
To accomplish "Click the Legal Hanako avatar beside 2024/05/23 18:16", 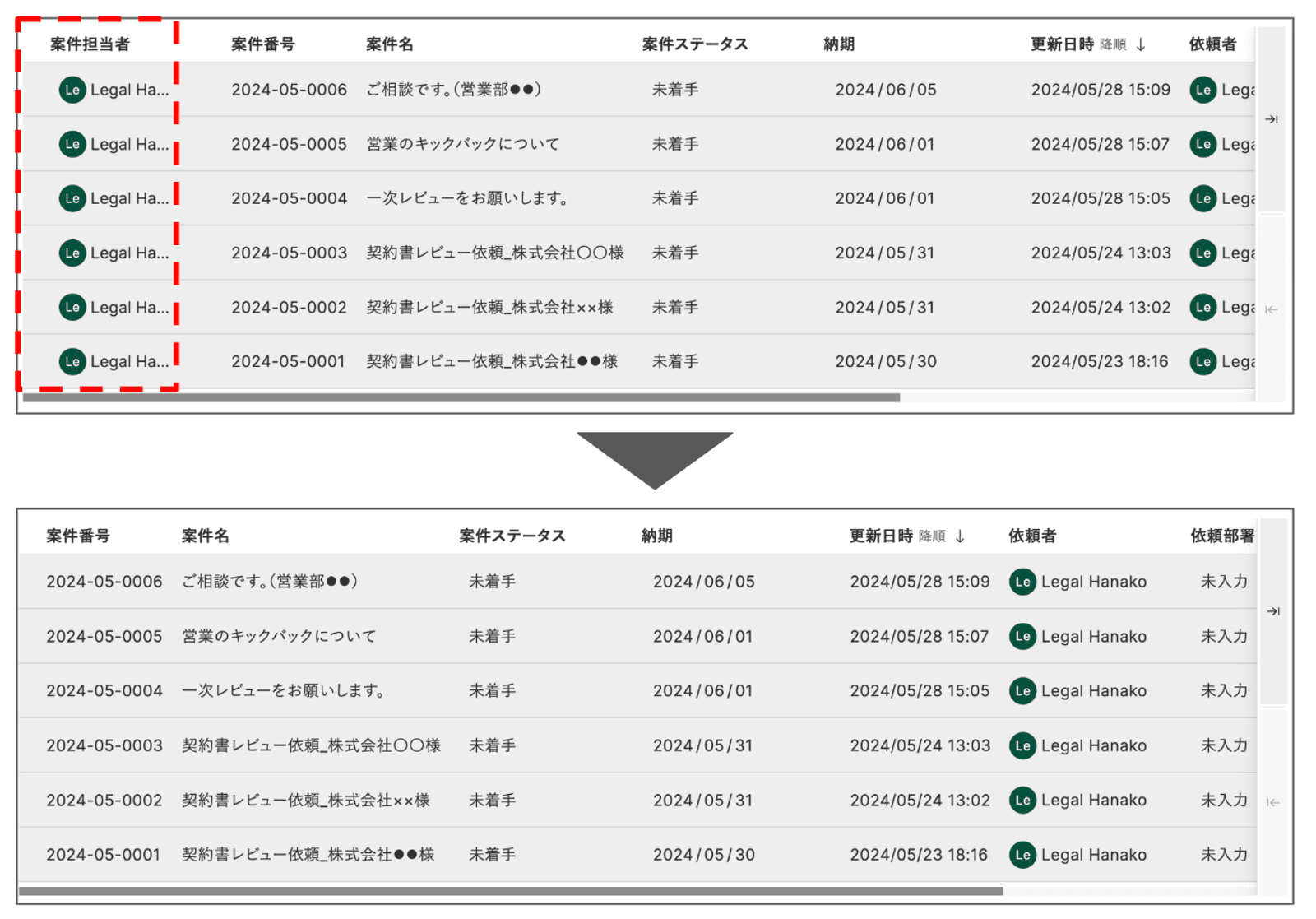I will click(x=1022, y=855).
